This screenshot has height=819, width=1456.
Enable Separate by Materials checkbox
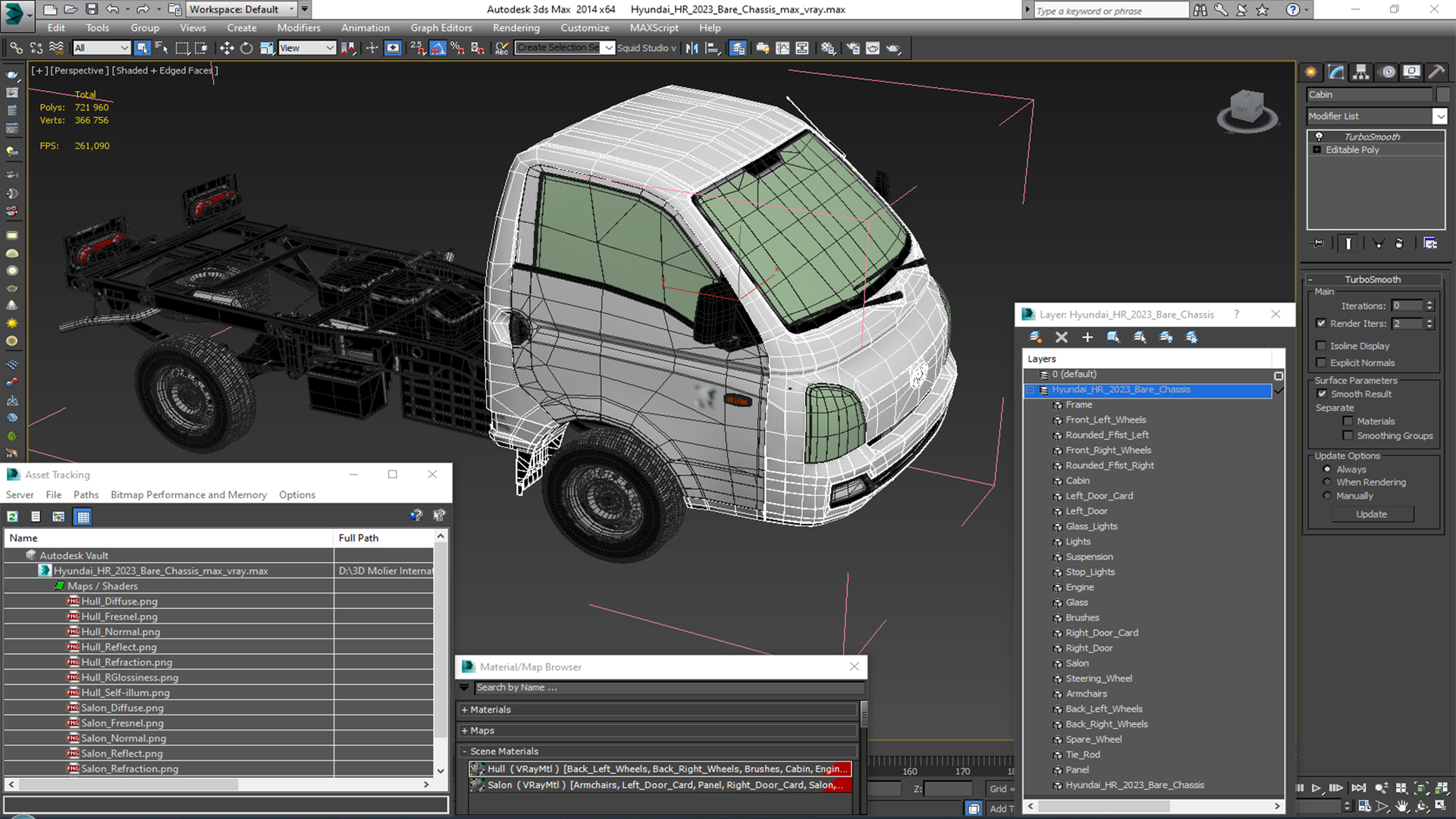(1348, 421)
